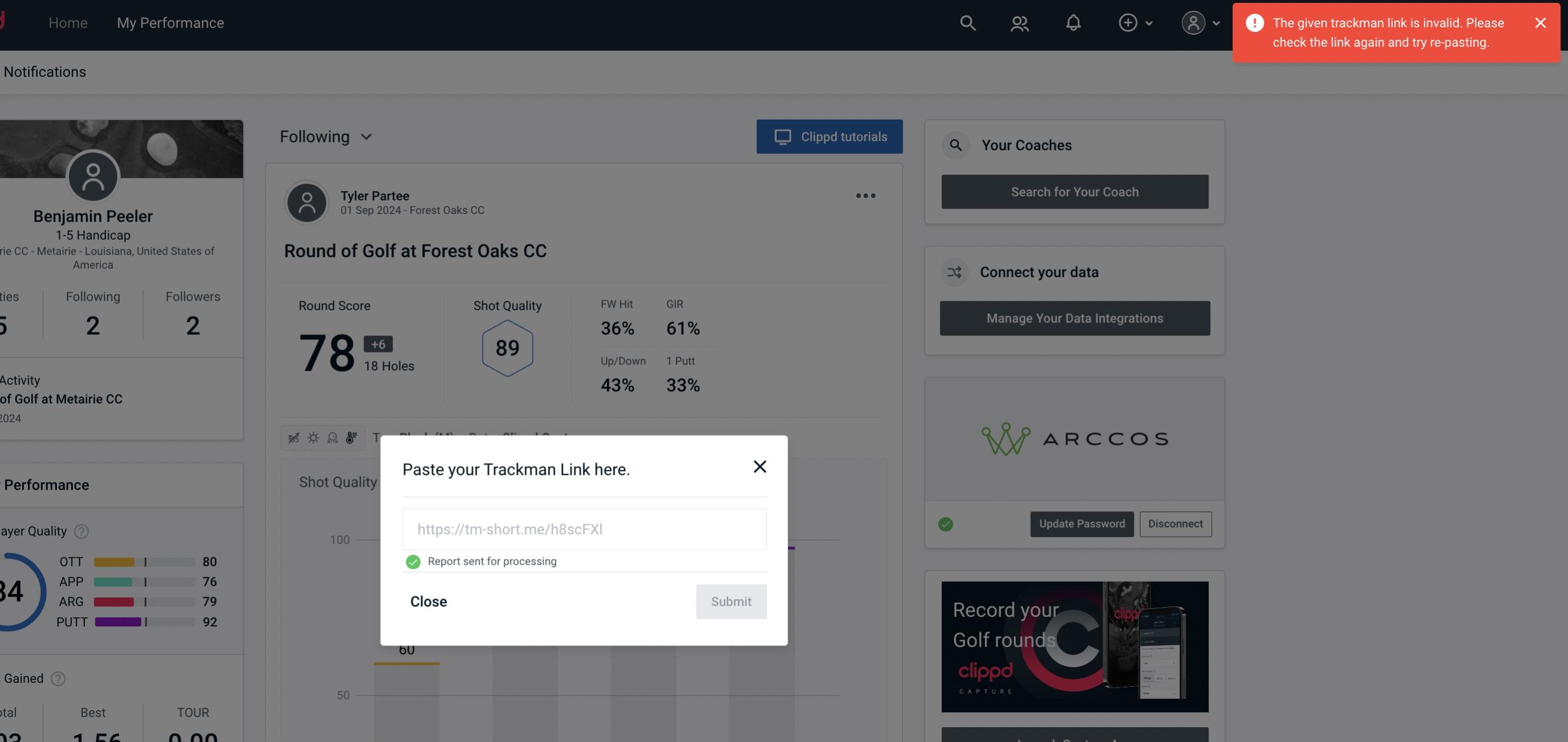This screenshot has height=742, width=1568.
Task: Expand the Following feed dropdown
Action: pos(327,136)
